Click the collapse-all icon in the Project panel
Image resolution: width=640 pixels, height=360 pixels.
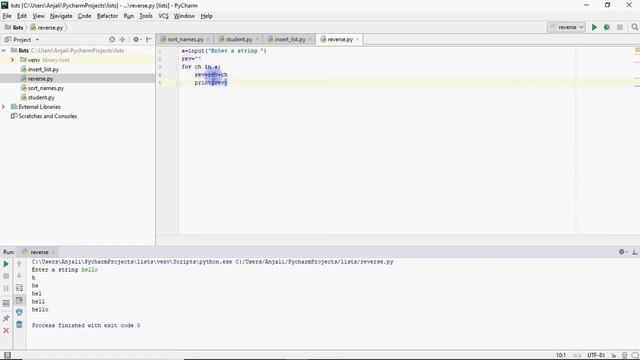pos(122,40)
